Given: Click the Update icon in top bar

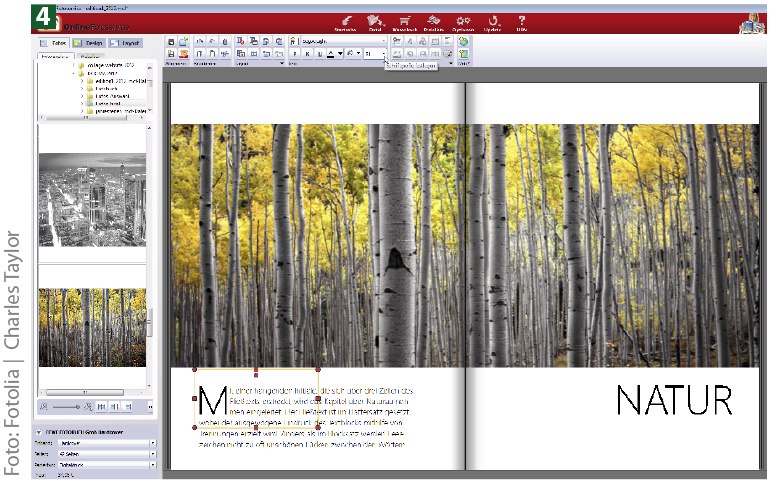Looking at the screenshot, I should [493, 19].
